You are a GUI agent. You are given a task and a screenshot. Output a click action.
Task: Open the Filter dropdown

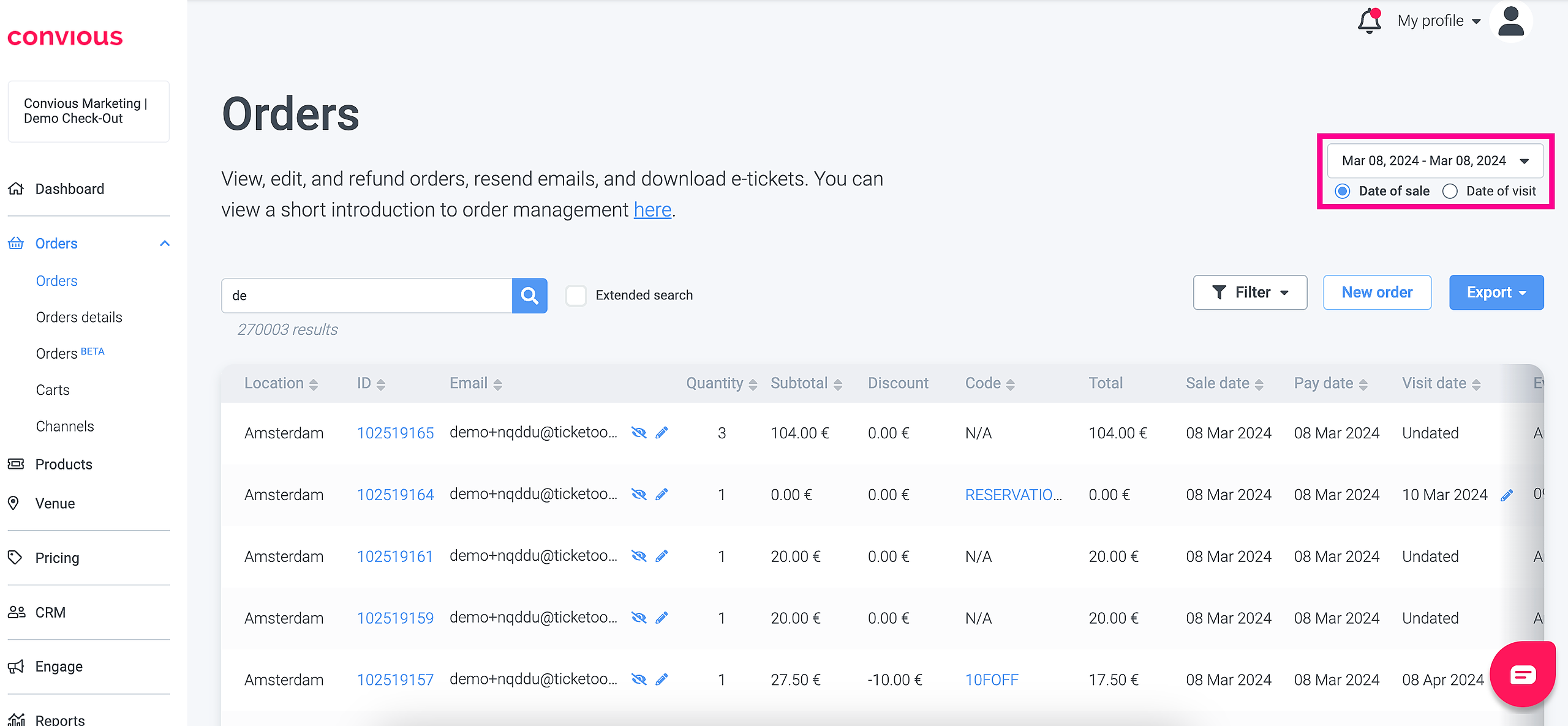[1250, 293]
